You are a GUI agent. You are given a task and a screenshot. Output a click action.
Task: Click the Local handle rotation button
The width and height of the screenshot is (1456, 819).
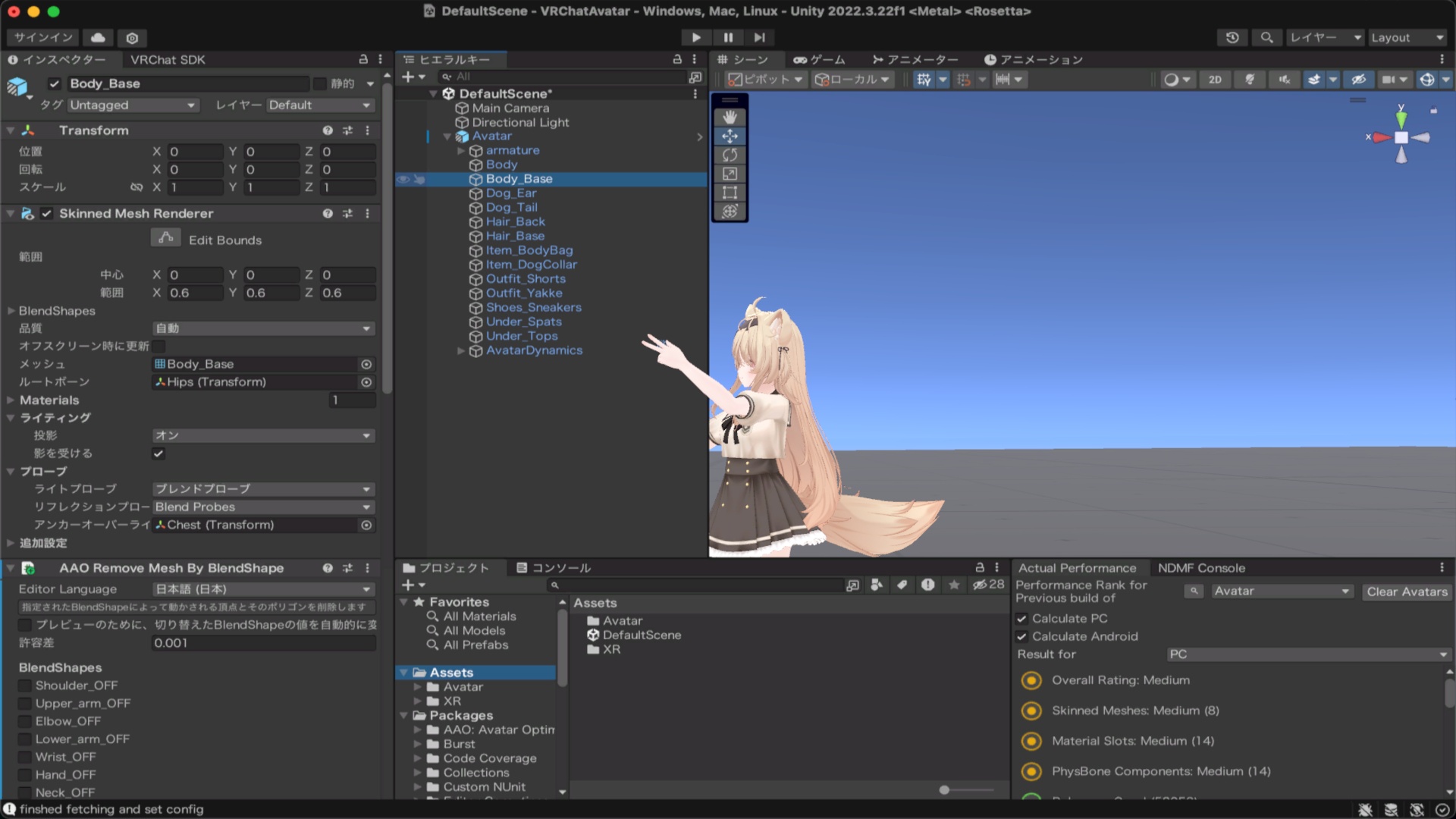tap(852, 80)
